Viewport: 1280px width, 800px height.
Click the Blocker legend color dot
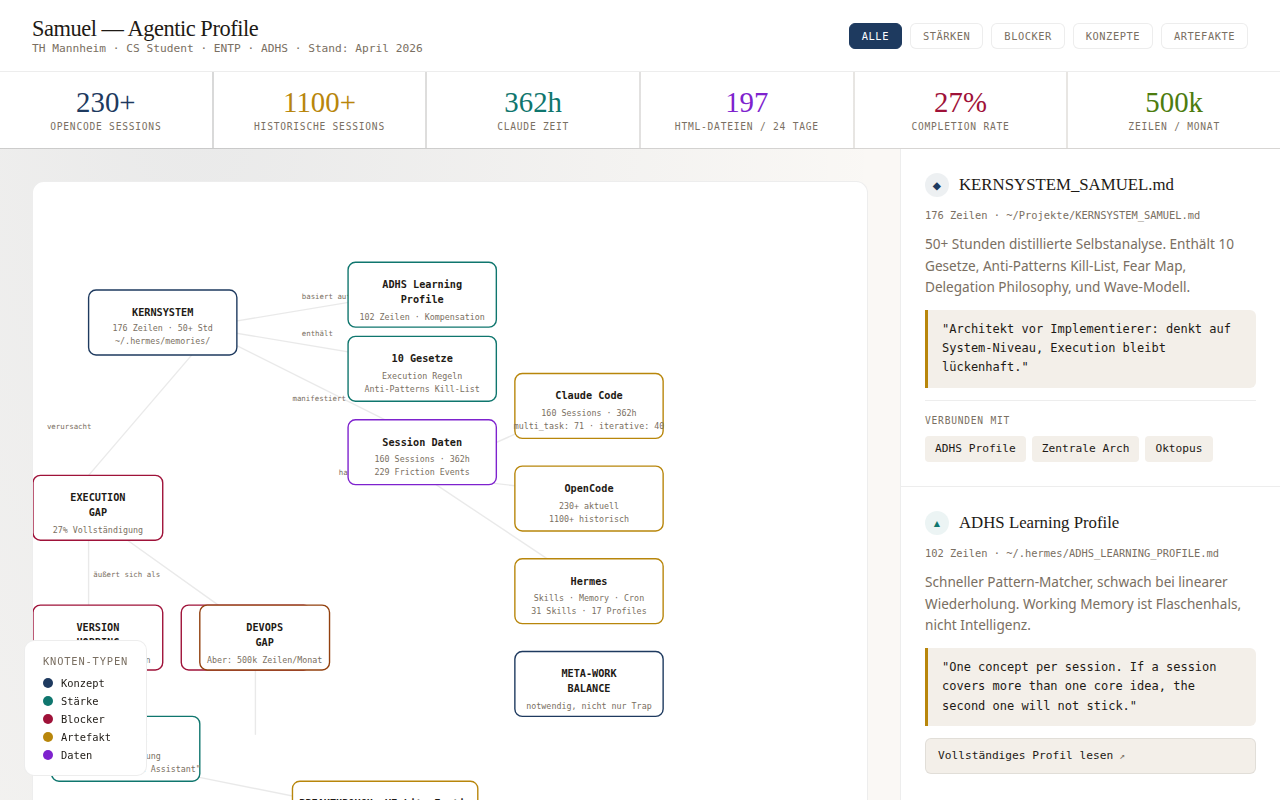(x=48, y=719)
